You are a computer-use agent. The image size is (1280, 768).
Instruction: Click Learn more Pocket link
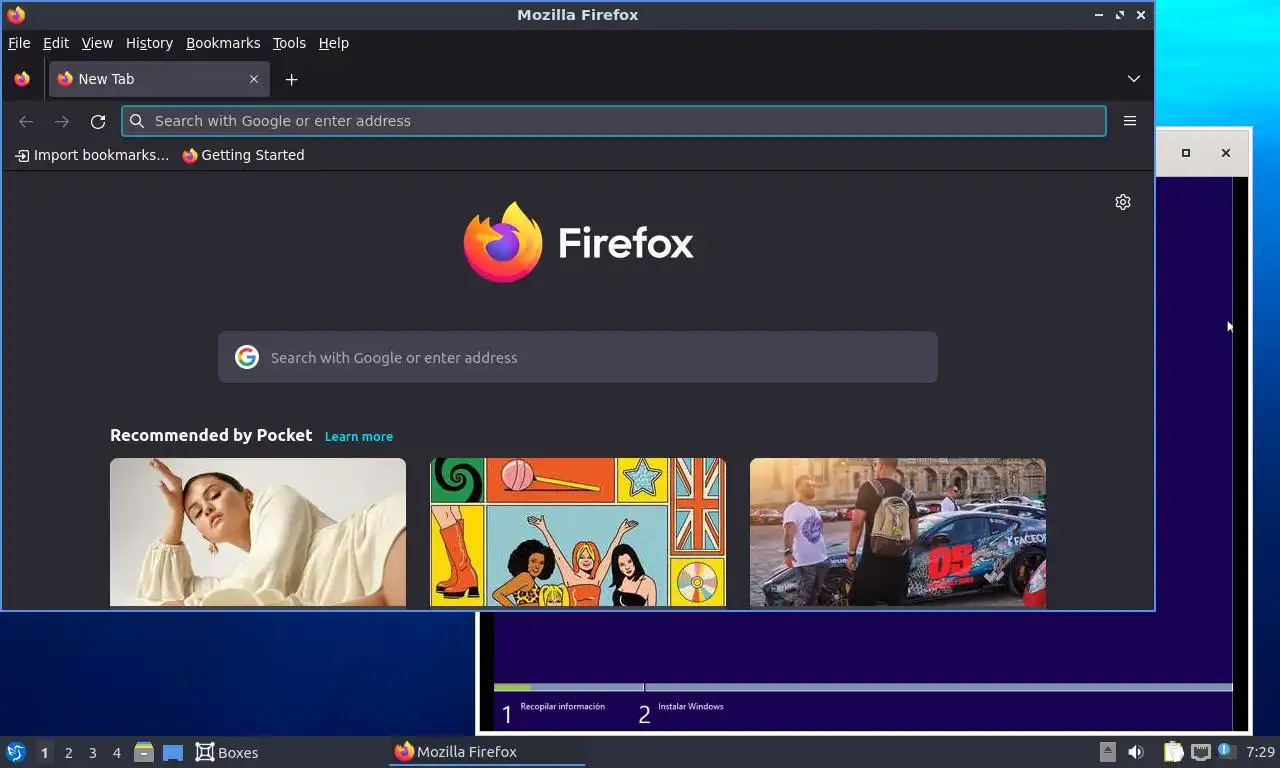(359, 437)
